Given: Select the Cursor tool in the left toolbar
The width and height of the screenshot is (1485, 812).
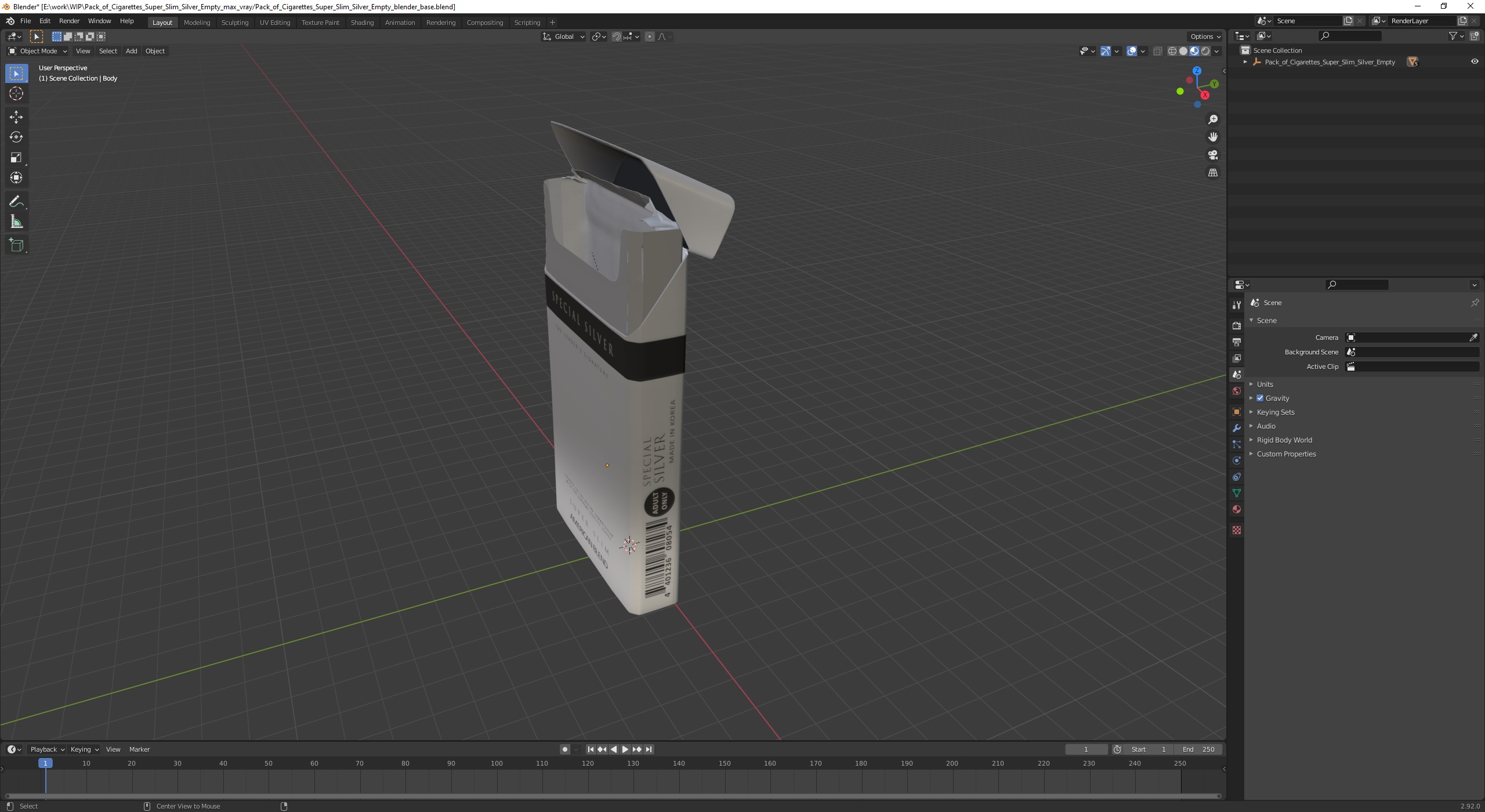Looking at the screenshot, I should point(16,93).
